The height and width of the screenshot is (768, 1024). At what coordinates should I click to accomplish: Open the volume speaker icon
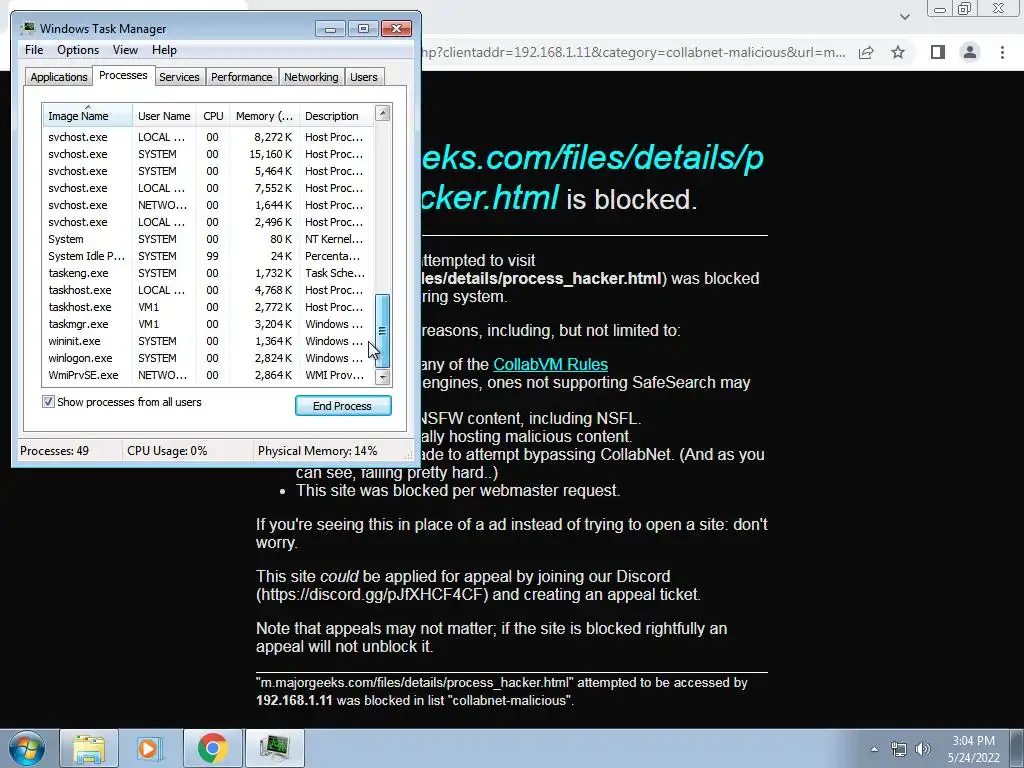pos(923,749)
